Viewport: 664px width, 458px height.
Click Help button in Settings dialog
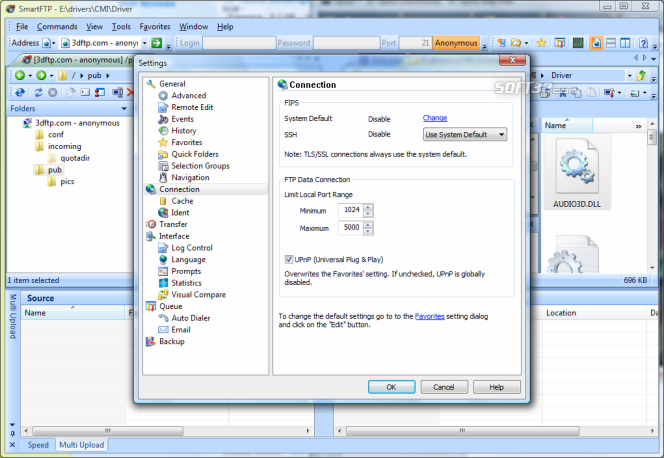click(x=496, y=387)
